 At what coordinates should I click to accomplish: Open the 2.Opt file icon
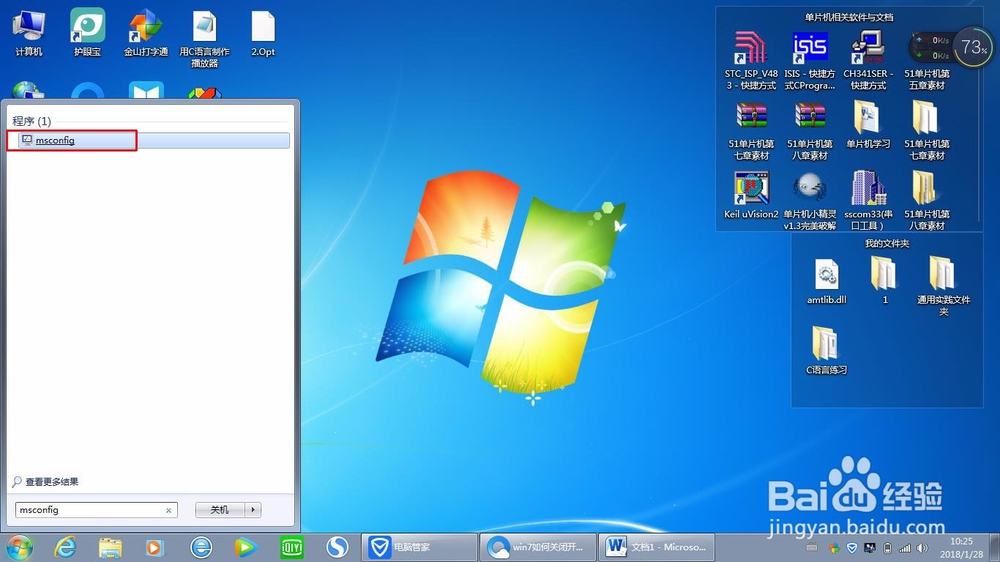click(263, 34)
